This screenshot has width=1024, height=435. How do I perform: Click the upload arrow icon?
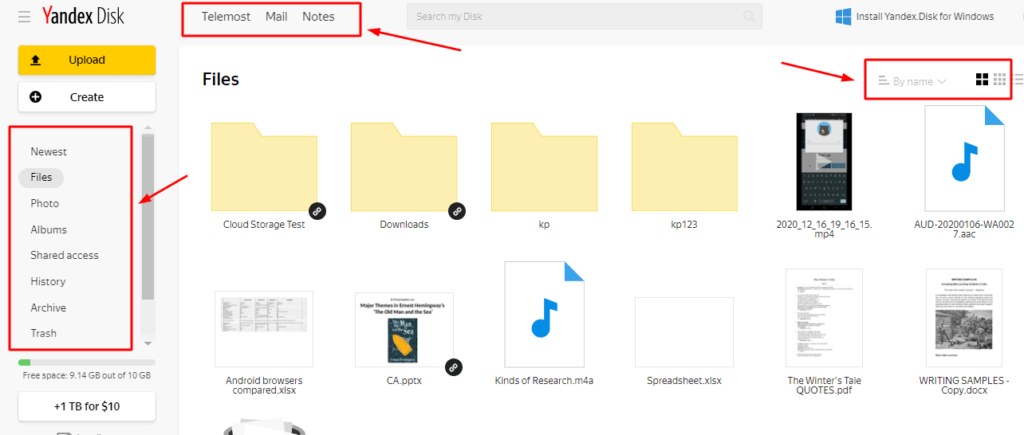pyautogui.click(x=36, y=60)
